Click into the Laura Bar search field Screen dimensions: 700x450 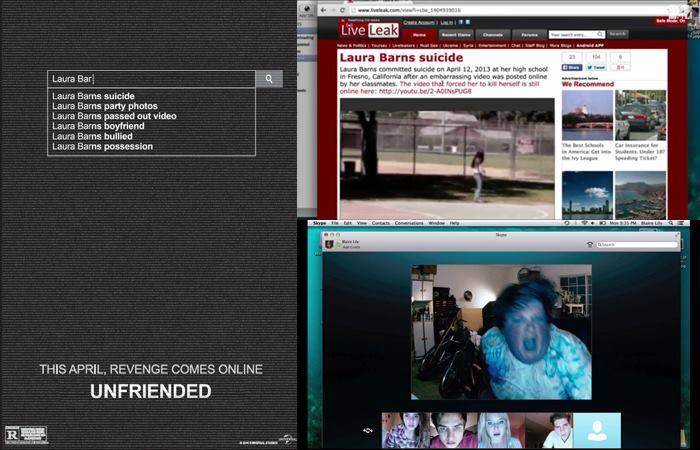151,79
